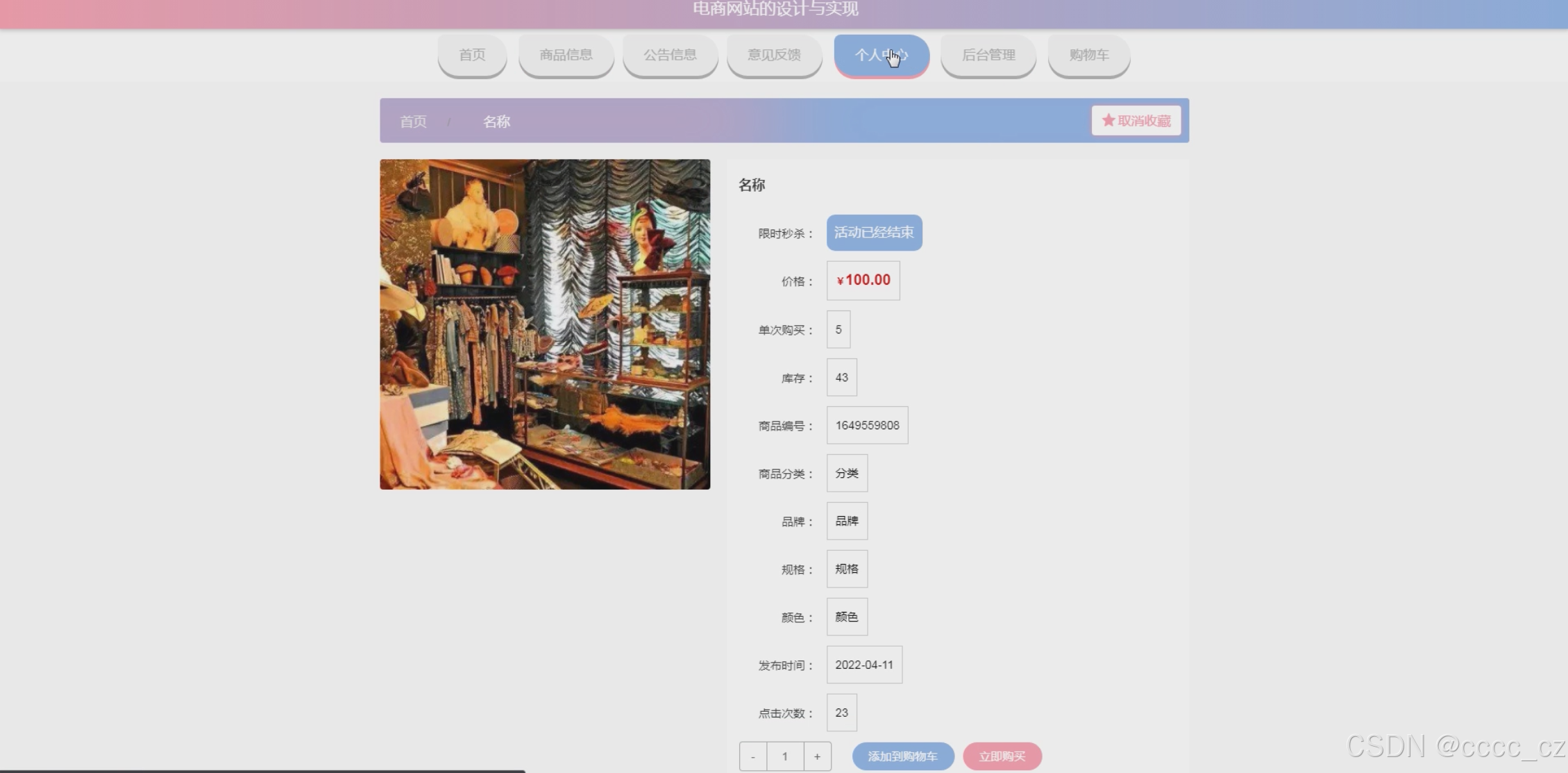Open 个人中心 navigation tab
The image size is (1568, 773).
pos(881,55)
